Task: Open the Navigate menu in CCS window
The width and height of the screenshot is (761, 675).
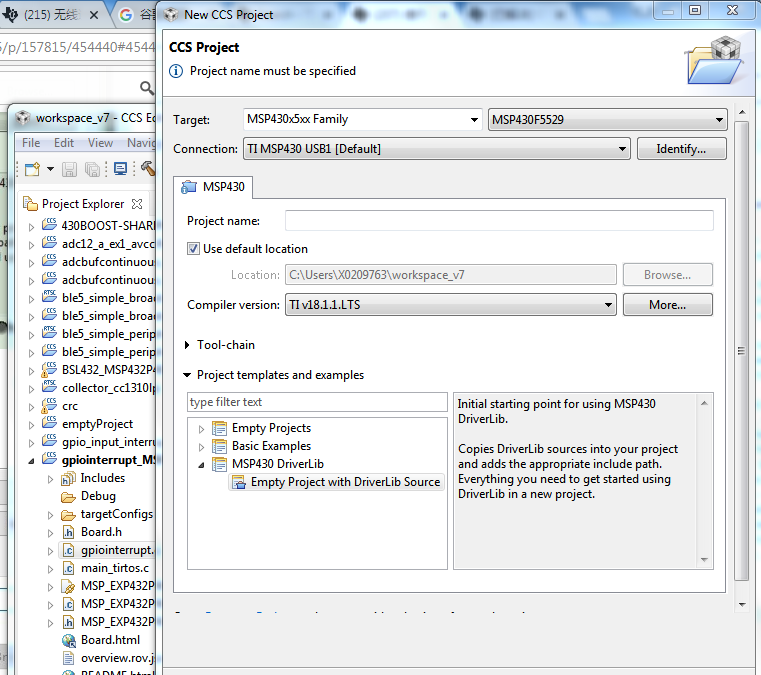Action: coord(141,143)
